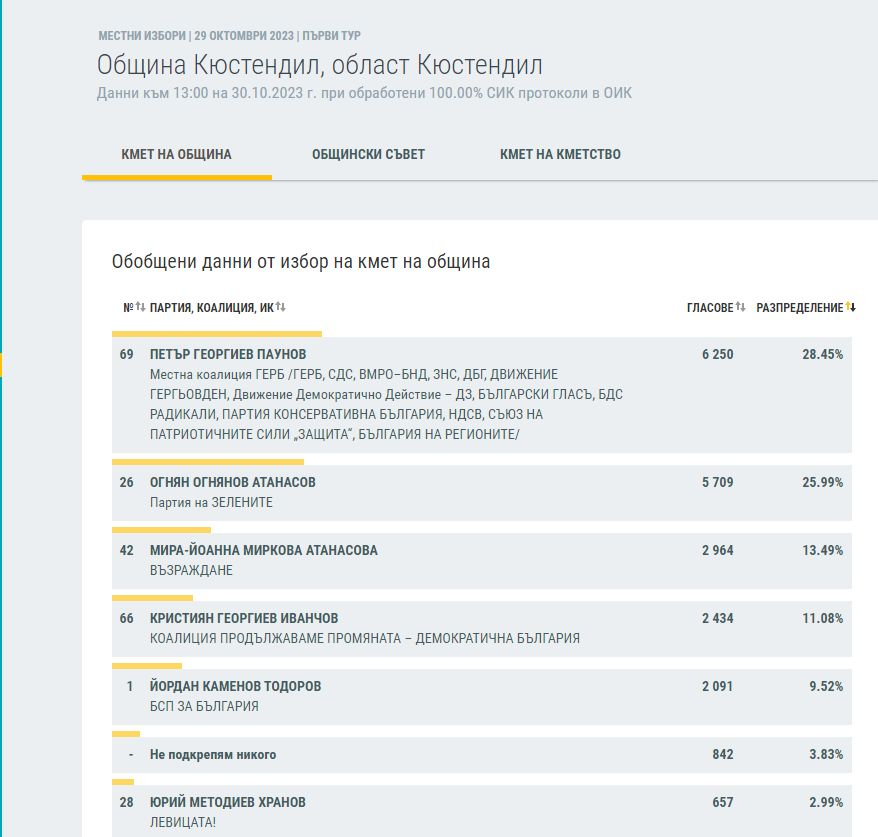Click the Данни към 13:00 status line
This screenshot has height=837, width=878.
(364, 93)
